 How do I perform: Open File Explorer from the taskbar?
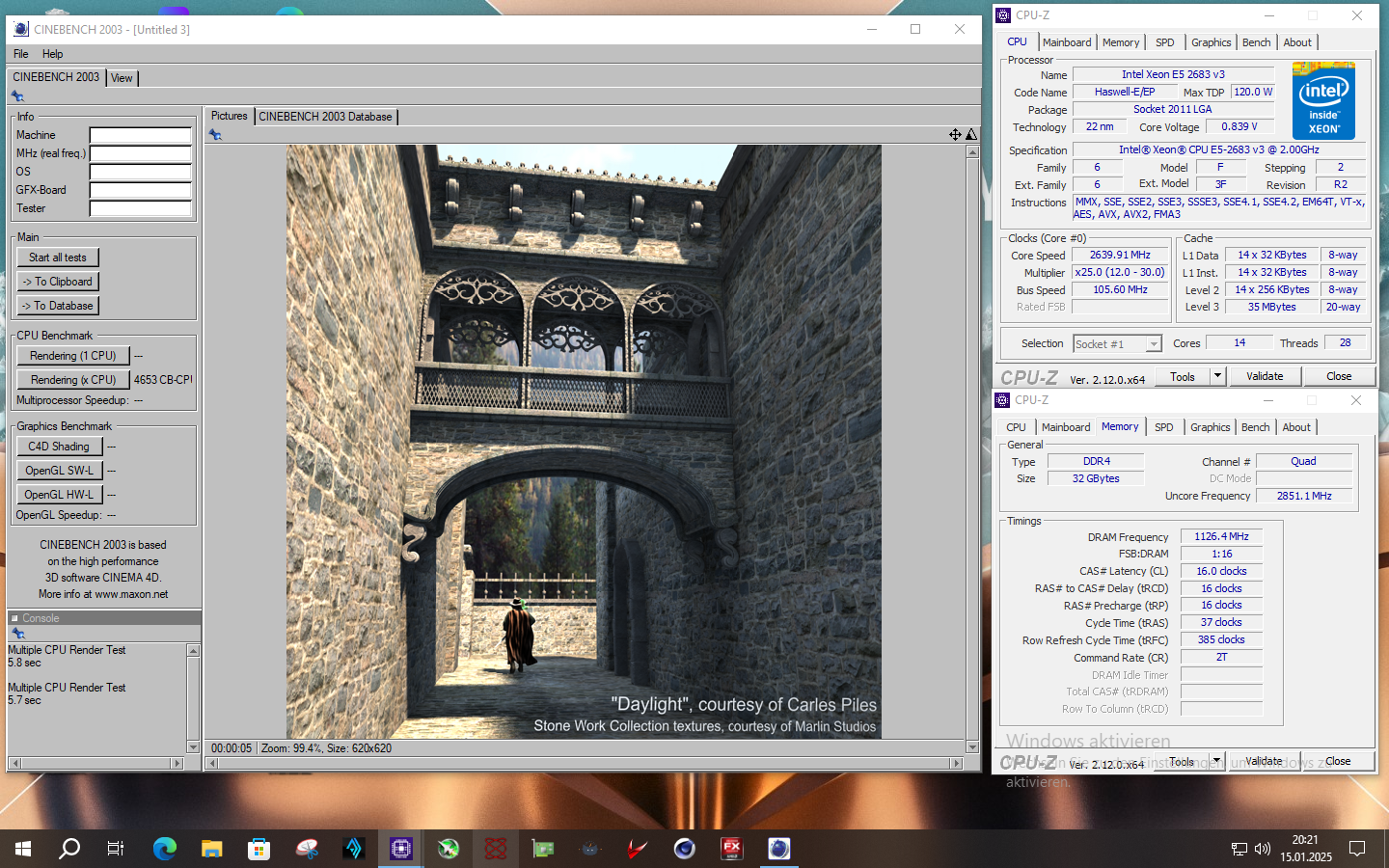click(x=212, y=849)
